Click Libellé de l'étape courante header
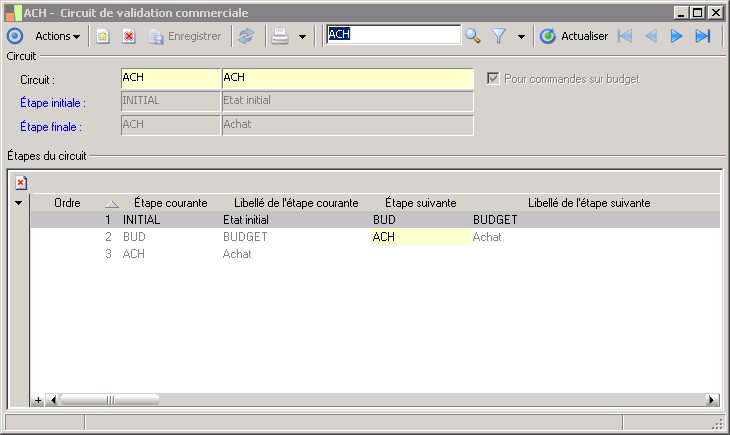Image resolution: width=730 pixels, height=435 pixels. click(296, 203)
